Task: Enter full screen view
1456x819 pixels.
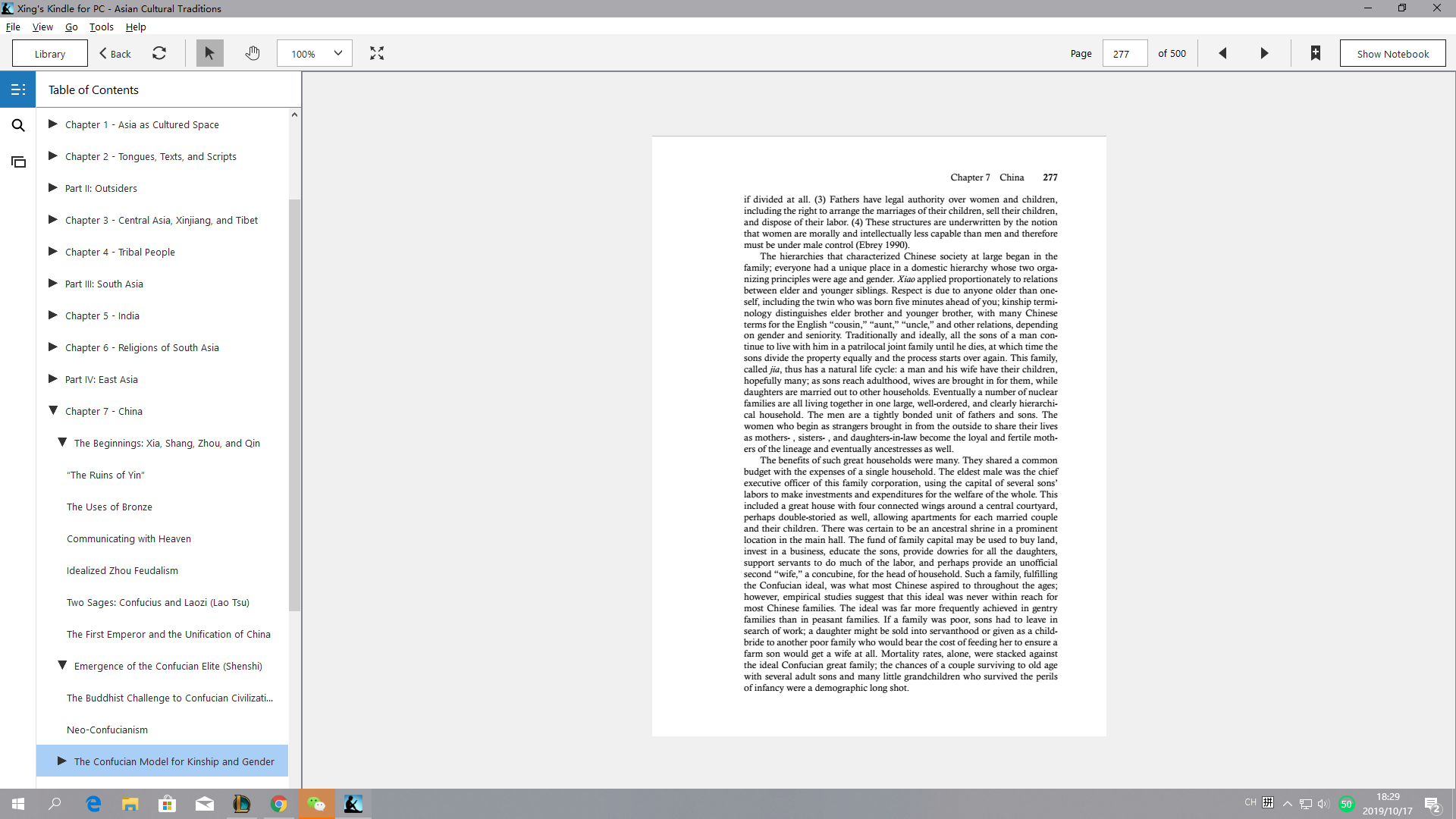Action: (x=377, y=53)
